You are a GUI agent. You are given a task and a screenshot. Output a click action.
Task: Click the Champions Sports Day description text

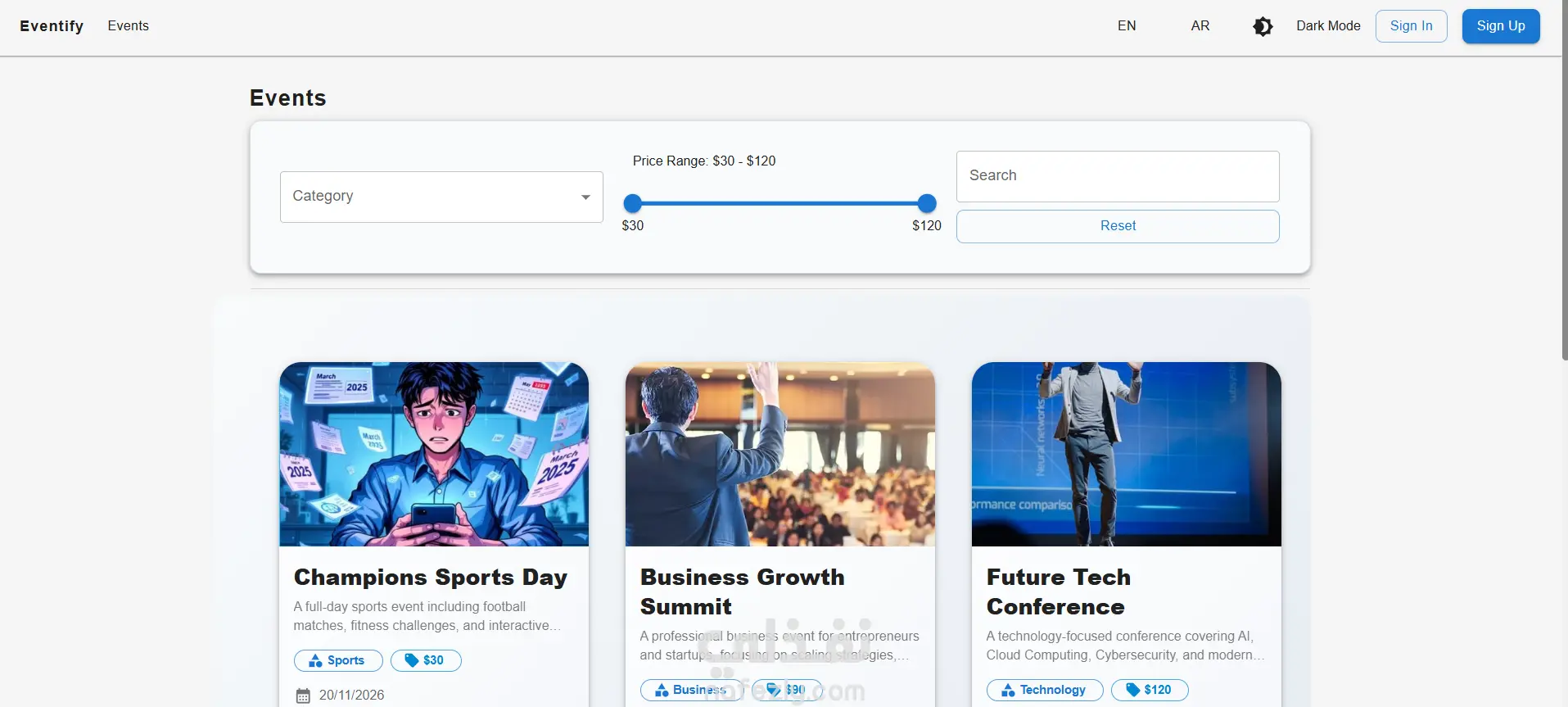(x=427, y=616)
